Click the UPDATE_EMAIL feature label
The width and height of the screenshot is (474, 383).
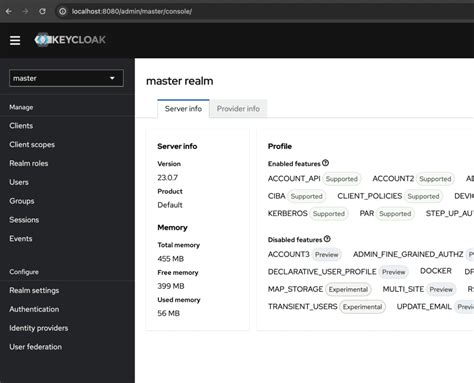(x=424, y=307)
